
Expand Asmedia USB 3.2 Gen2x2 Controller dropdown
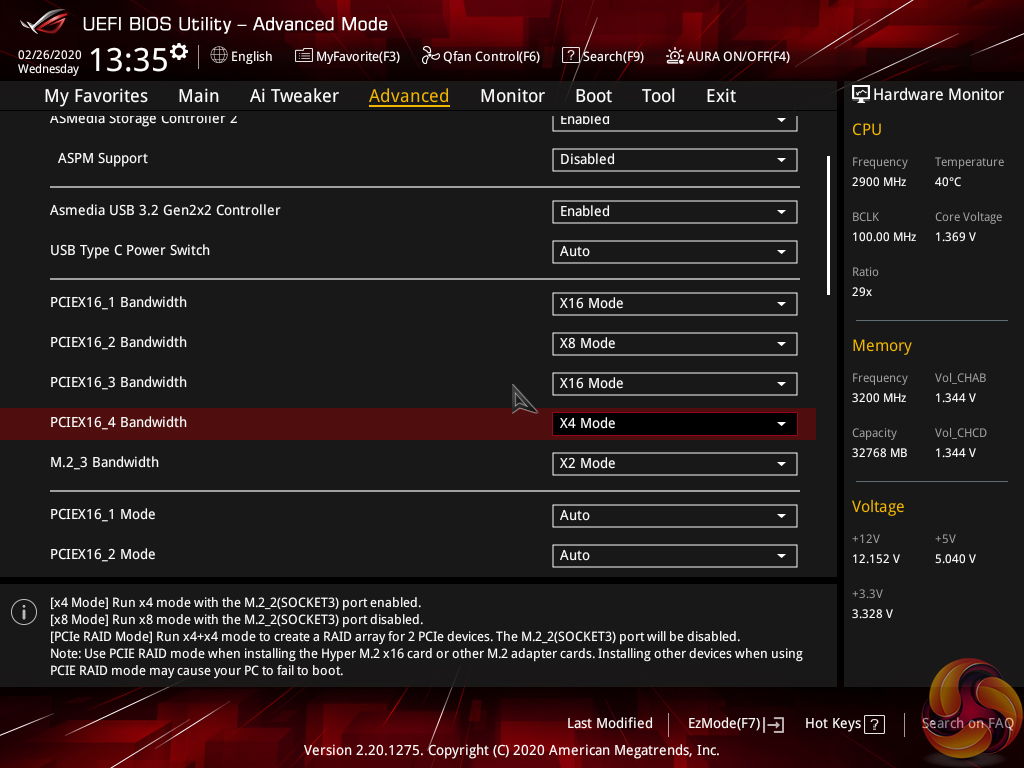point(674,211)
